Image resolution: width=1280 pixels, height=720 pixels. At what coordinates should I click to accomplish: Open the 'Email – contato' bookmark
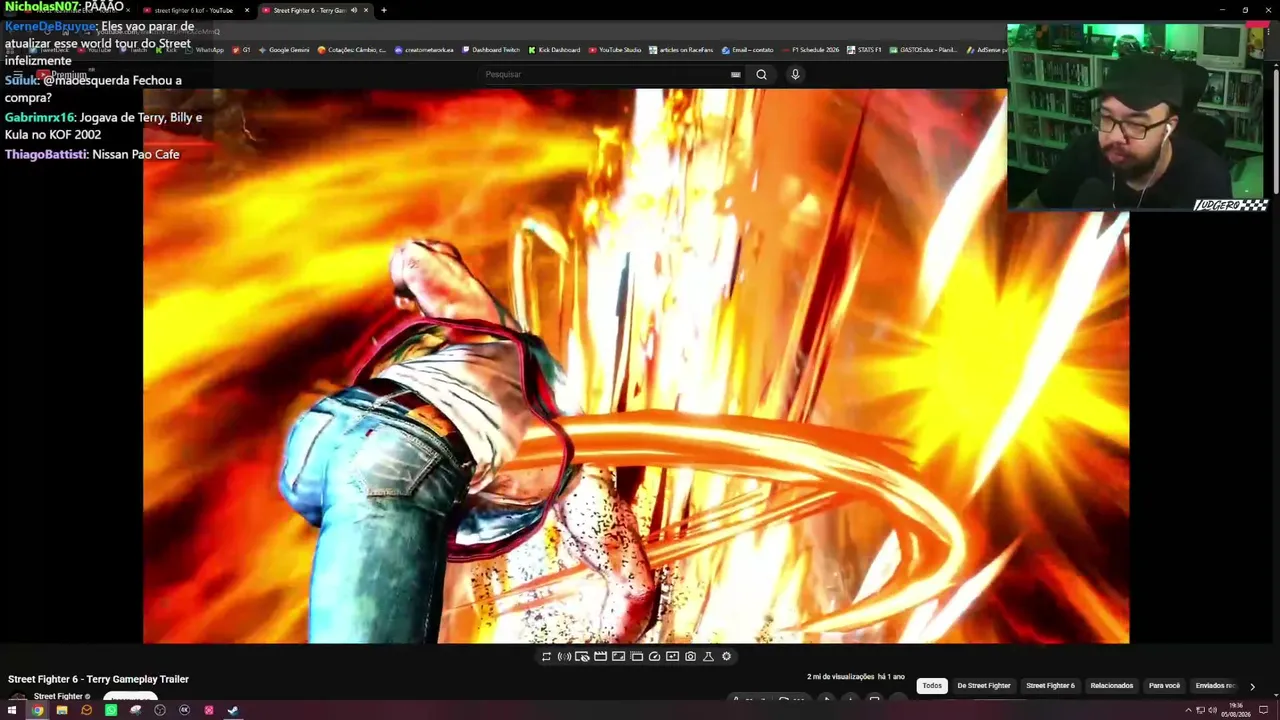(x=747, y=50)
